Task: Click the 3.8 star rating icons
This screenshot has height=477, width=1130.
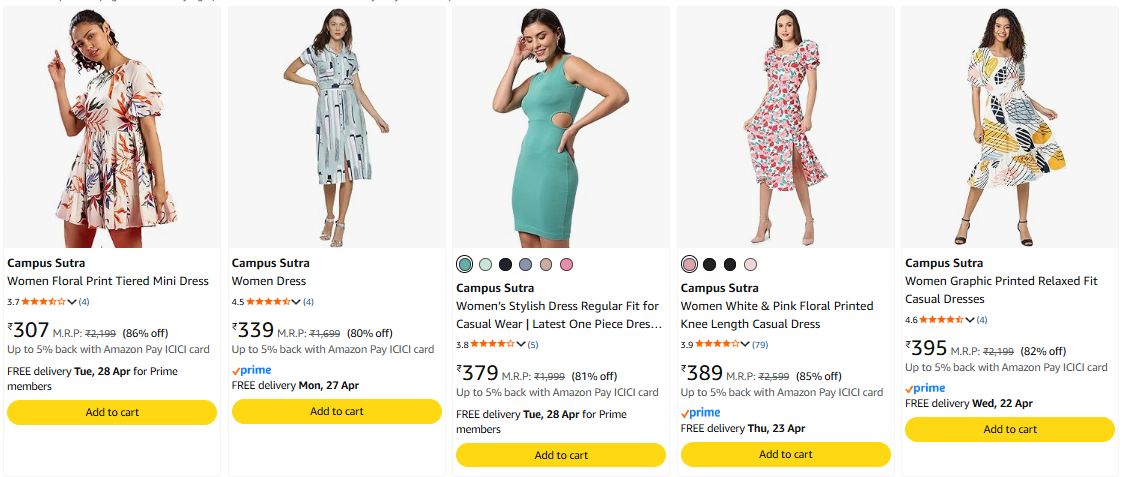Action: pos(492,344)
